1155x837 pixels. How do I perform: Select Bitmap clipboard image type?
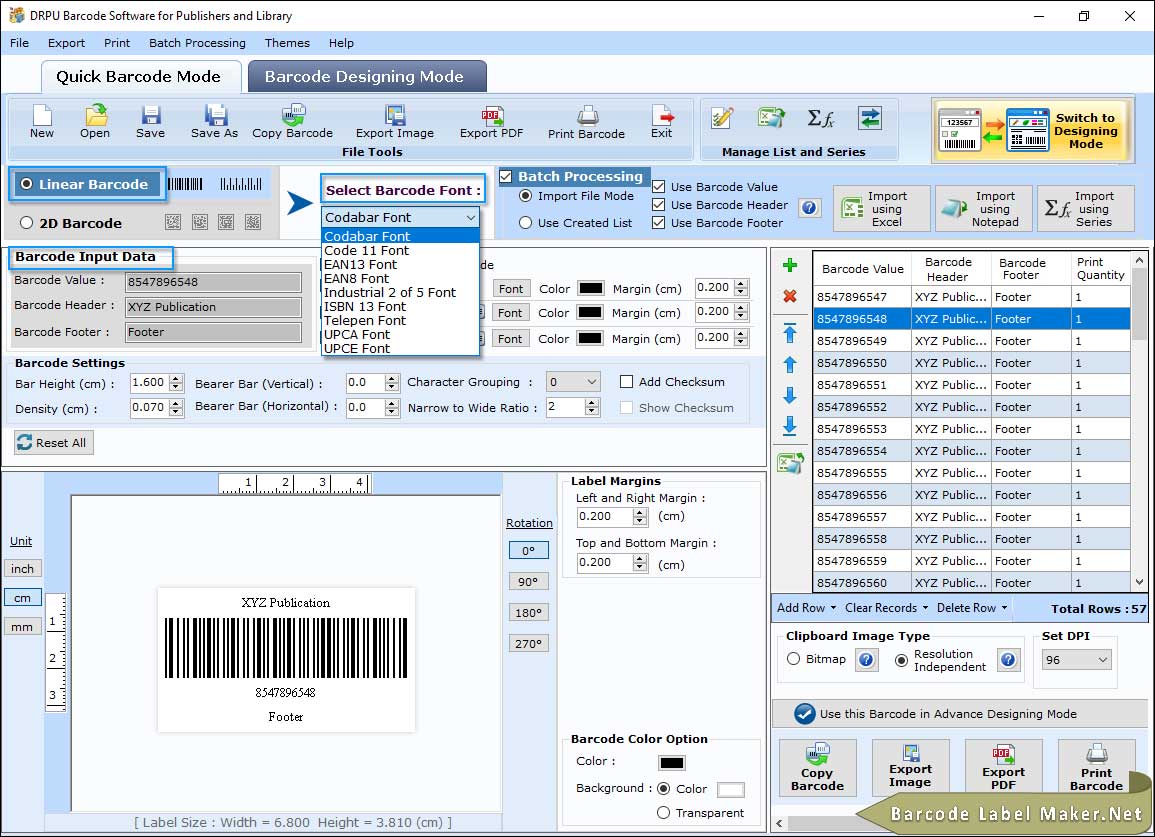[x=793, y=659]
